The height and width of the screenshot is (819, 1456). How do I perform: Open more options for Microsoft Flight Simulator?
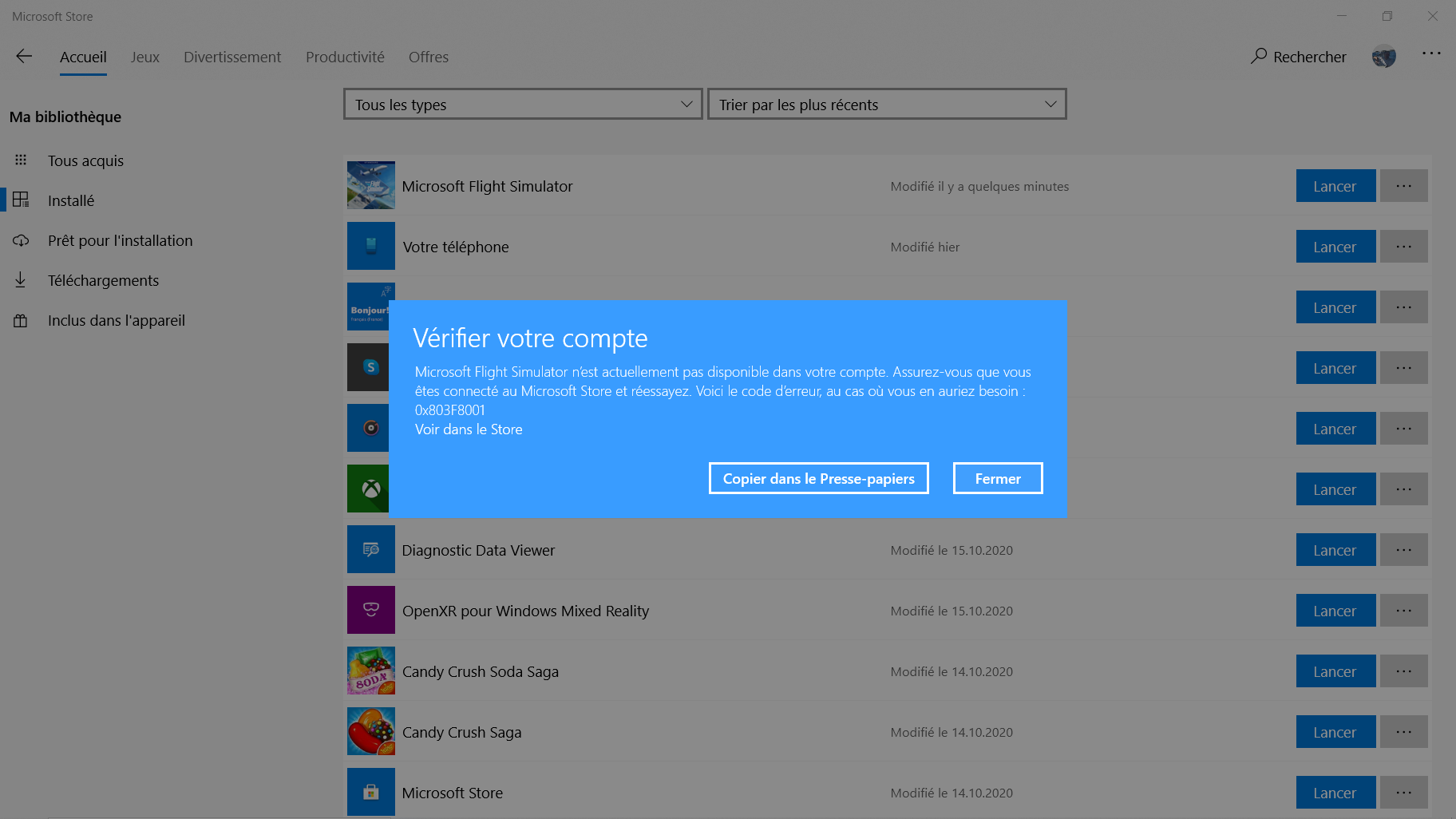click(x=1404, y=186)
